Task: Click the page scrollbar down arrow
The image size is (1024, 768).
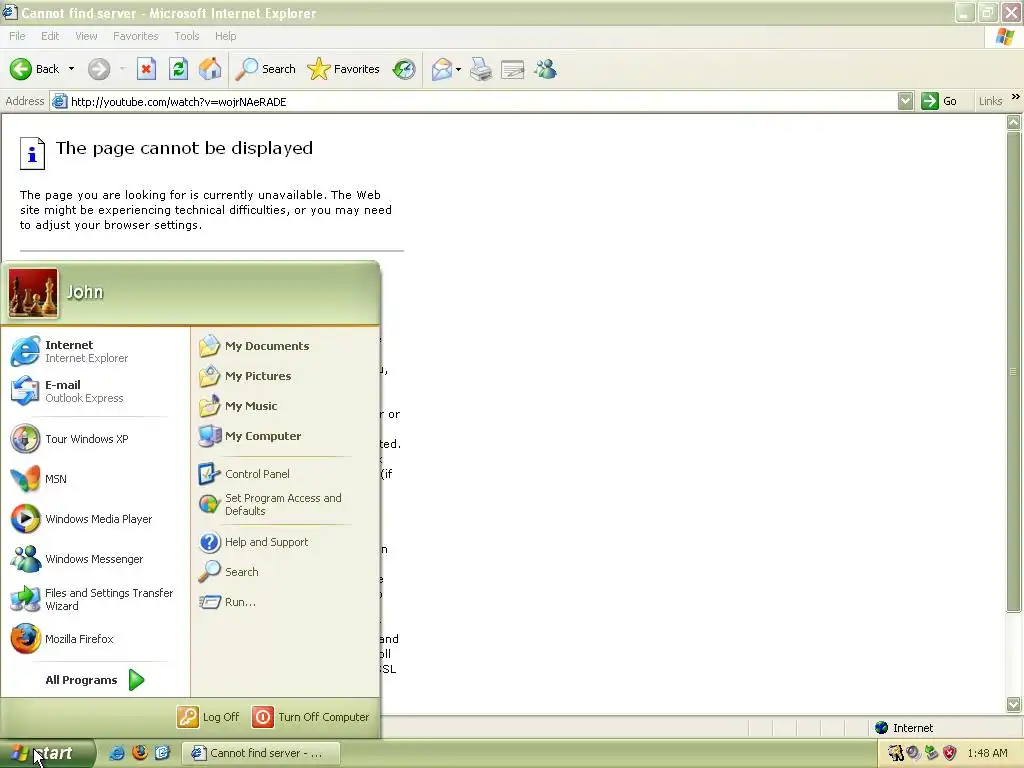Action: (x=1014, y=704)
